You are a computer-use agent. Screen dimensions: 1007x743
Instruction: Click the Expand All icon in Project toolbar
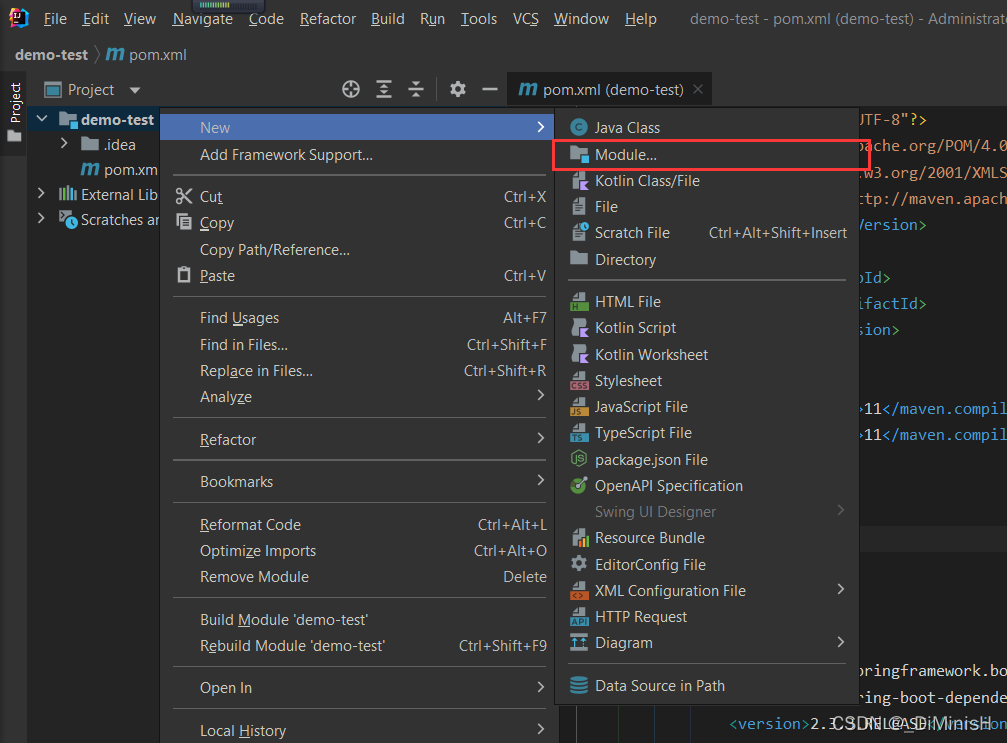(x=383, y=89)
